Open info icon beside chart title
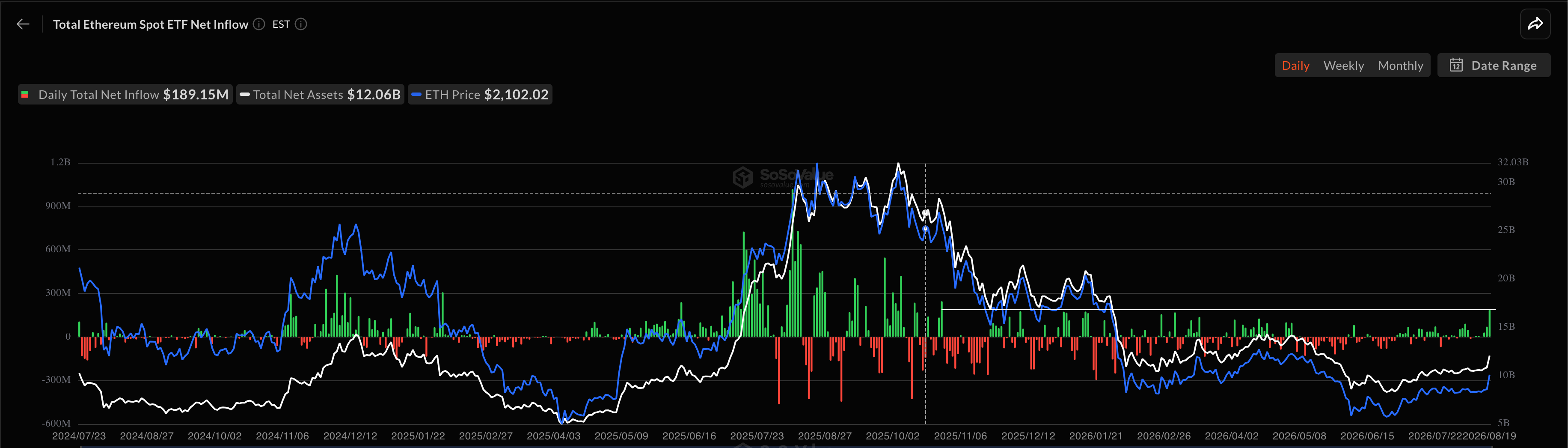This screenshot has width=1568, height=448. pos(259,24)
